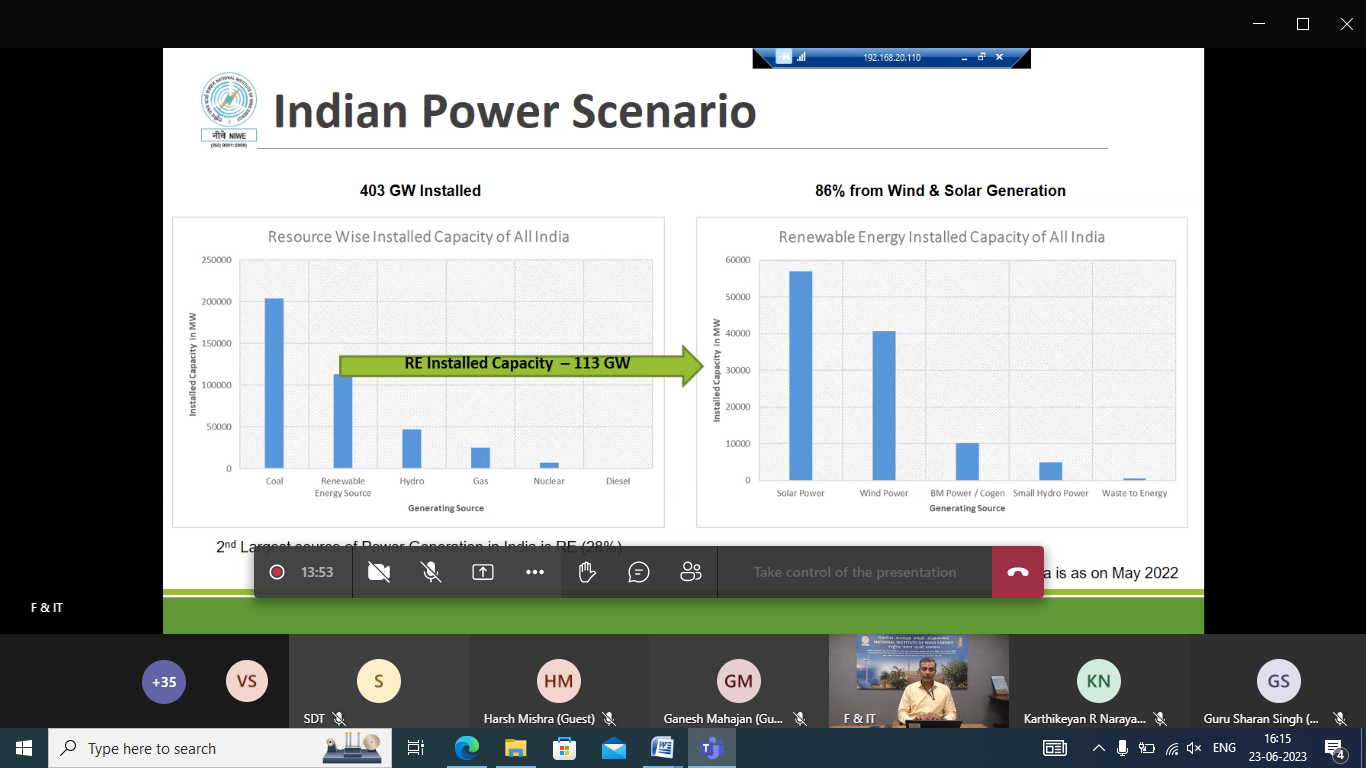Open Mail app from the taskbar
The width and height of the screenshot is (1366, 768).
614,748
